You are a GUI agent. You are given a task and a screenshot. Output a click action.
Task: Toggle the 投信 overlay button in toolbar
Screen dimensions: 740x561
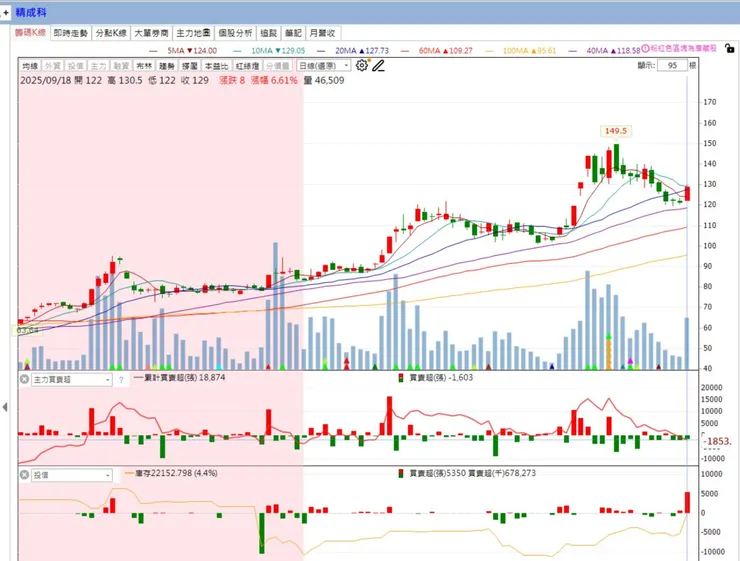pyautogui.click(x=76, y=66)
